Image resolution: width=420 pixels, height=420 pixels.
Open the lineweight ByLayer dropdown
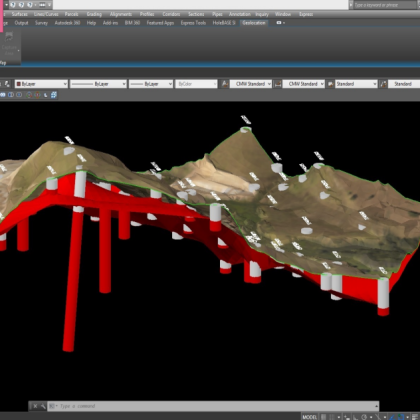tap(151, 84)
